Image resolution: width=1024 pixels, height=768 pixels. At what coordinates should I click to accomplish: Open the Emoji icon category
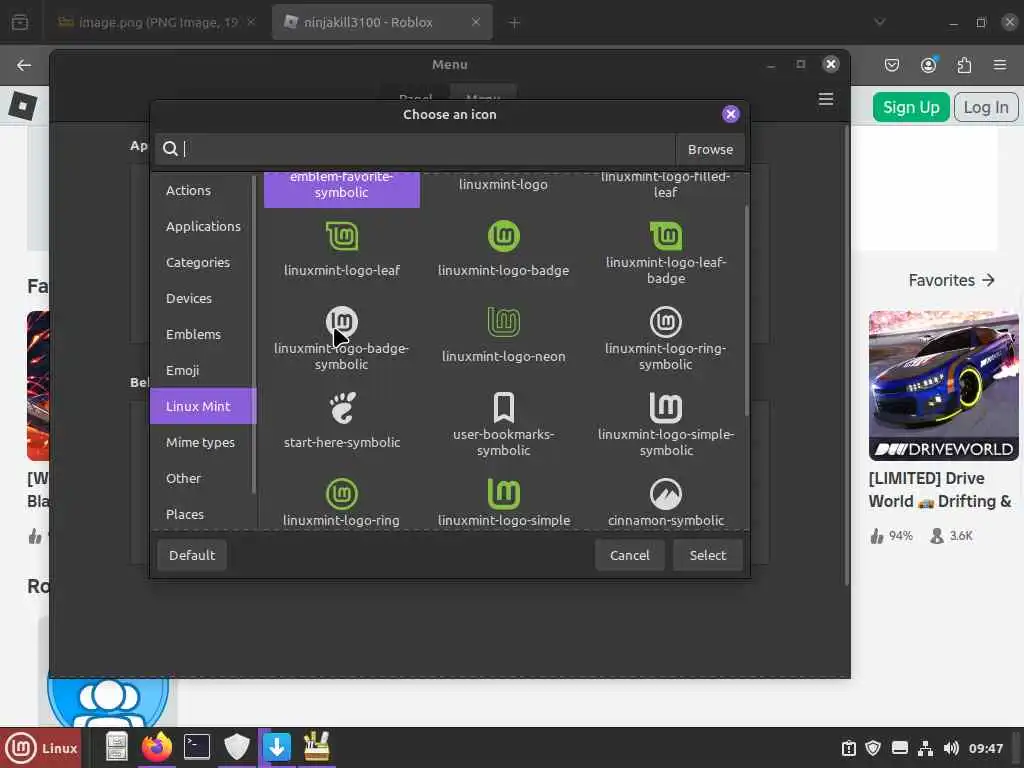click(x=203, y=370)
